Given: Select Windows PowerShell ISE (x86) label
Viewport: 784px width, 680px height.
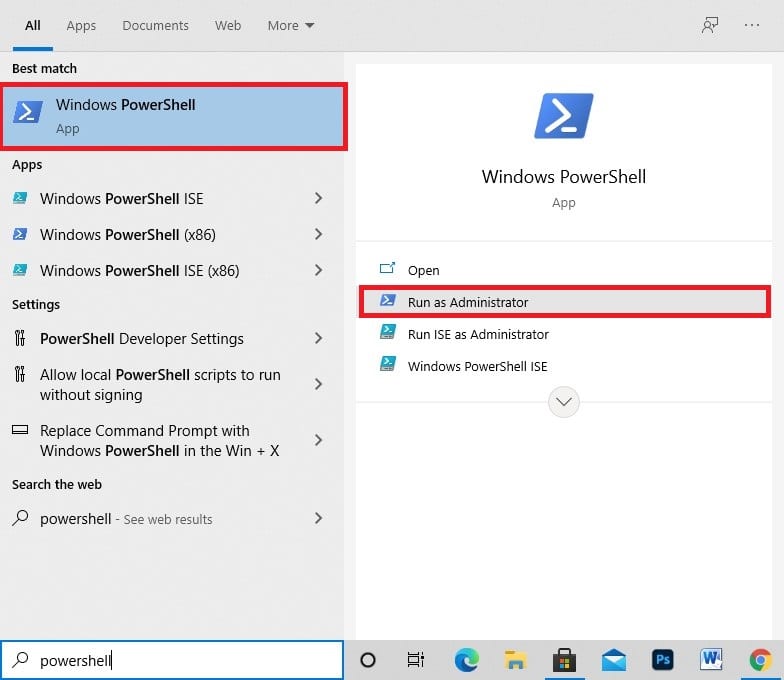Looking at the screenshot, I should pos(140,270).
